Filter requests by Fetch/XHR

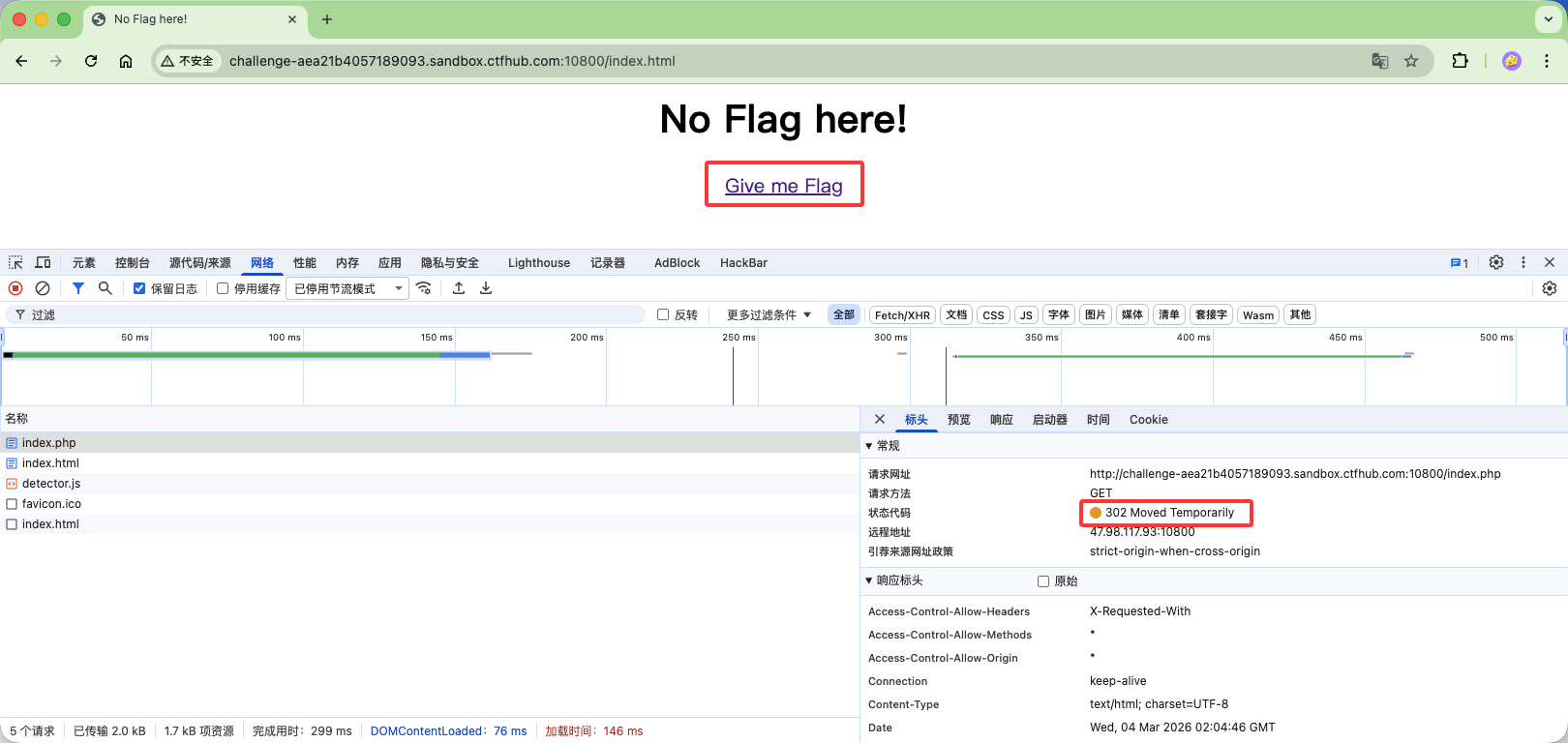902,315
